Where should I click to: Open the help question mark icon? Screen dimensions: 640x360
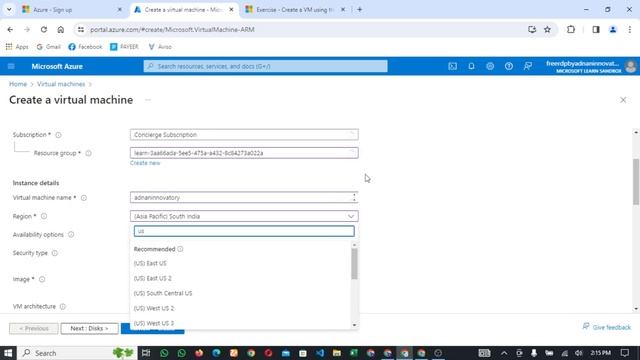click(509, 66)
